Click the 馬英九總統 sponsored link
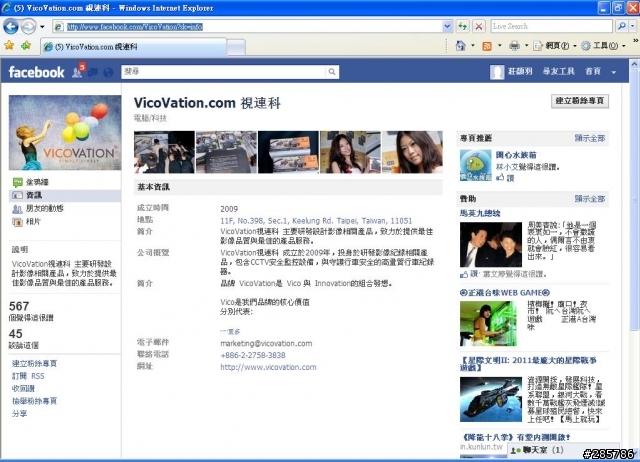The height and width of the screenshot is (462, 640). (x=480, y=213)
